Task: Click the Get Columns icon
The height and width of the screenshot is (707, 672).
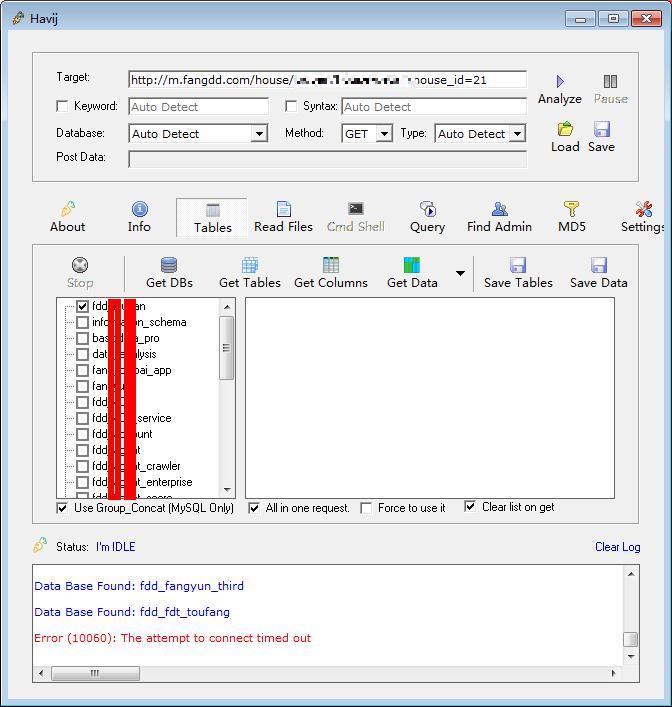Action: click(x=331, y=265)
